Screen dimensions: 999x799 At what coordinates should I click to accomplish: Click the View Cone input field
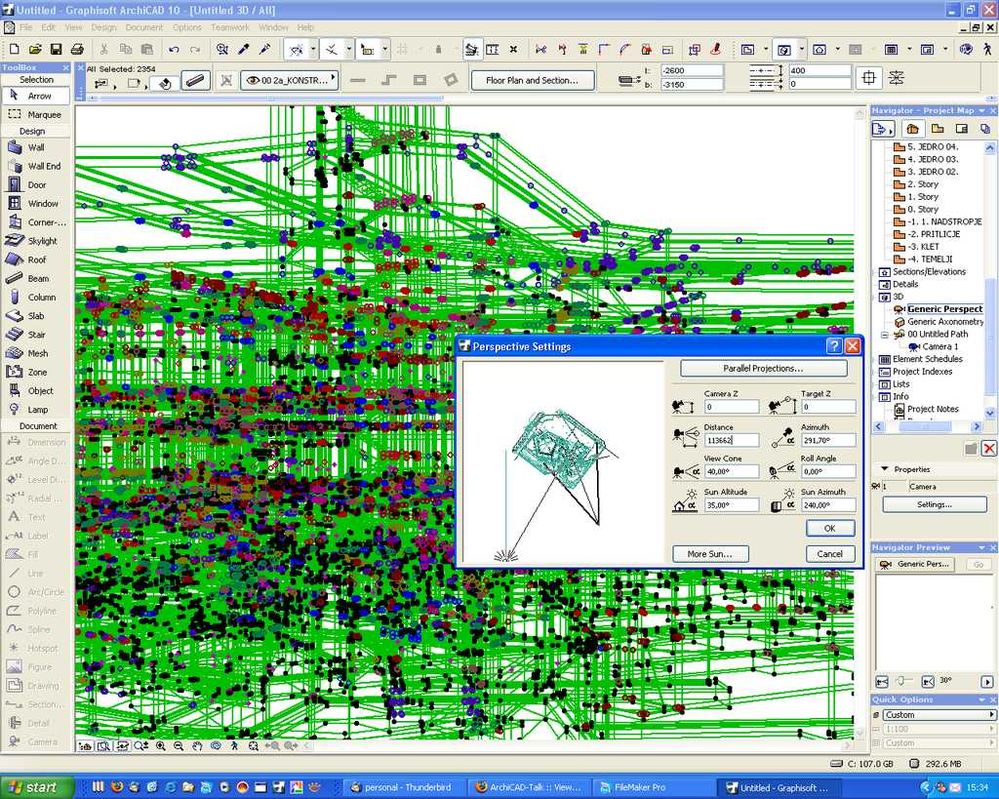click(731, 471)
